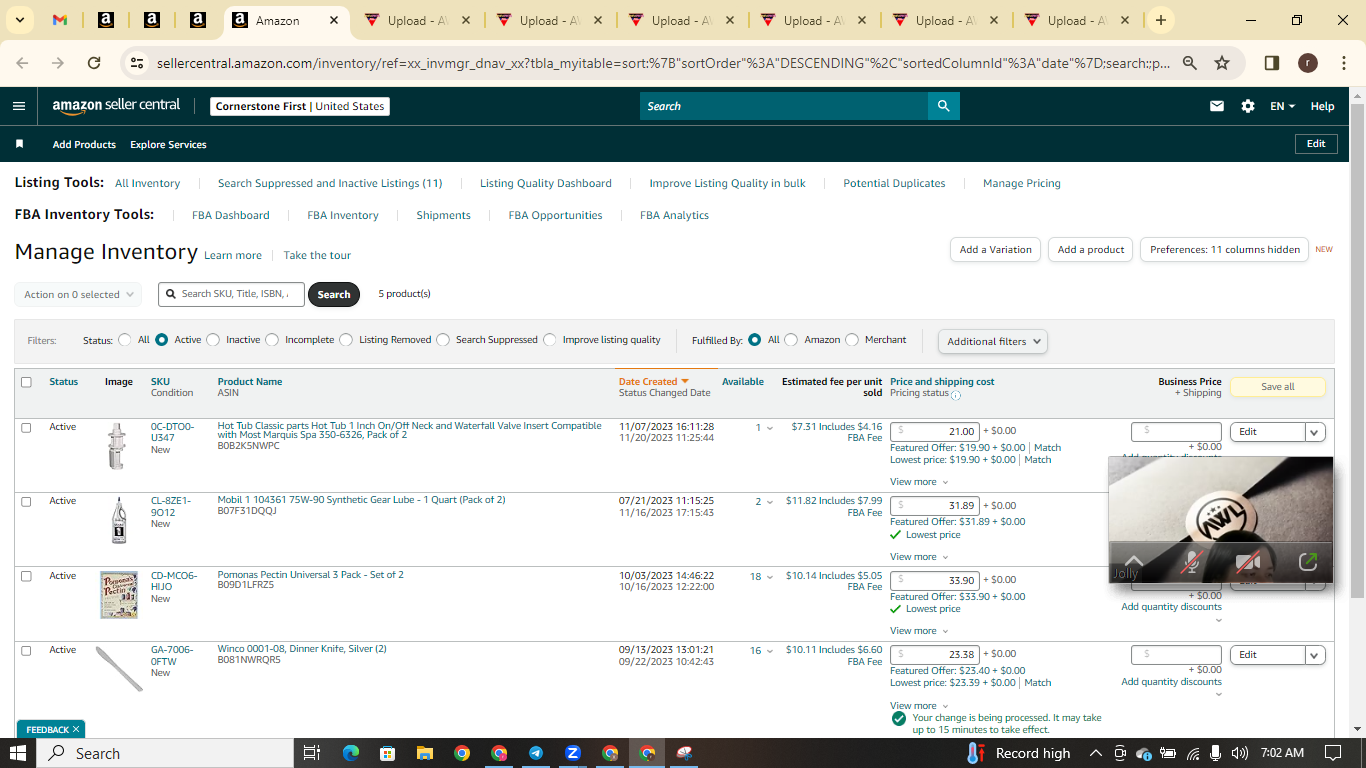Check the box for Mobil 1 Gear Lube row
The image size is (1366, 768).
pyautogui.click(x=26, y=501)
